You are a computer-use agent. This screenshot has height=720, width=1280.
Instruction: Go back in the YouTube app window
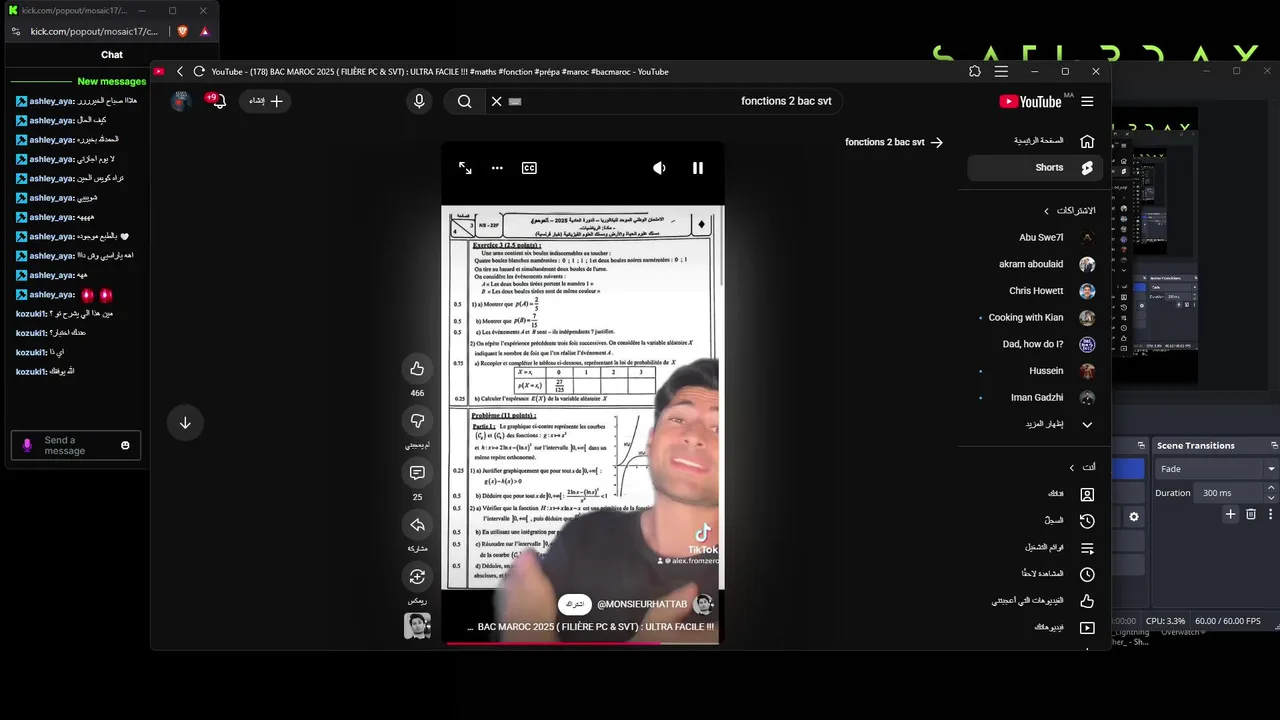(180, 71)
